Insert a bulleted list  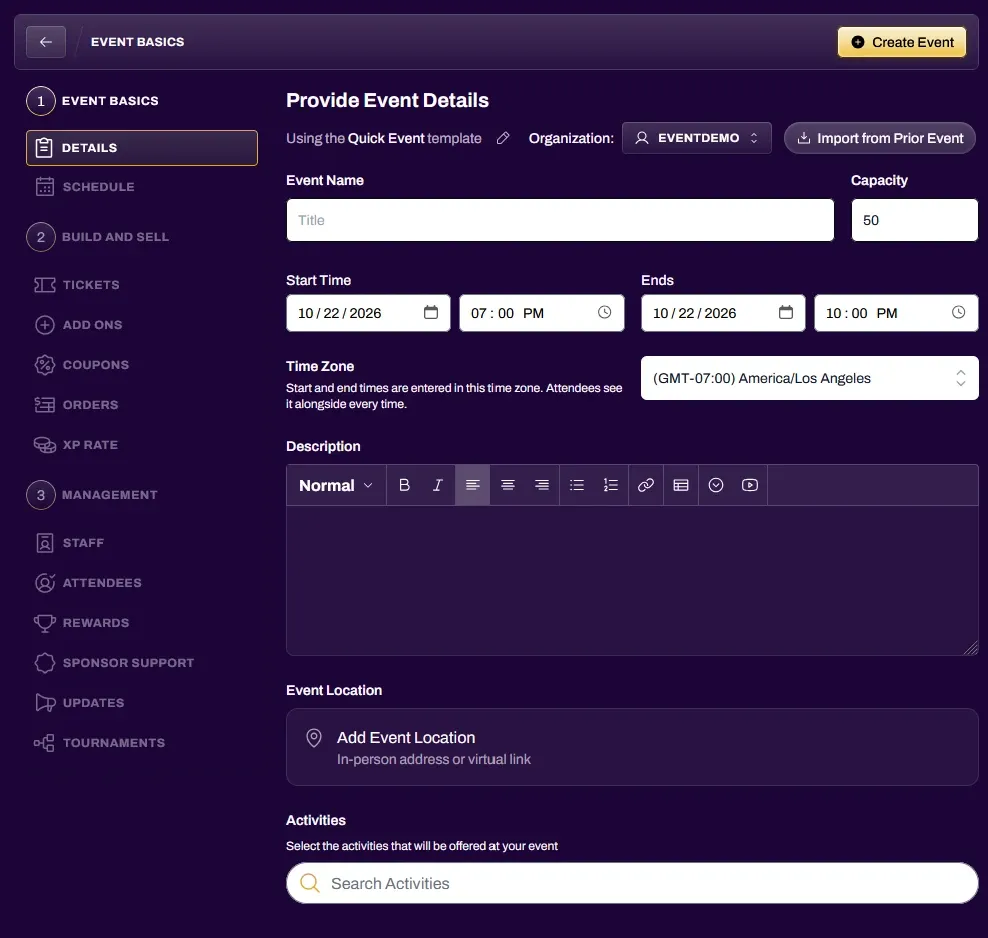pyautogui.click(x=577, y=485)
